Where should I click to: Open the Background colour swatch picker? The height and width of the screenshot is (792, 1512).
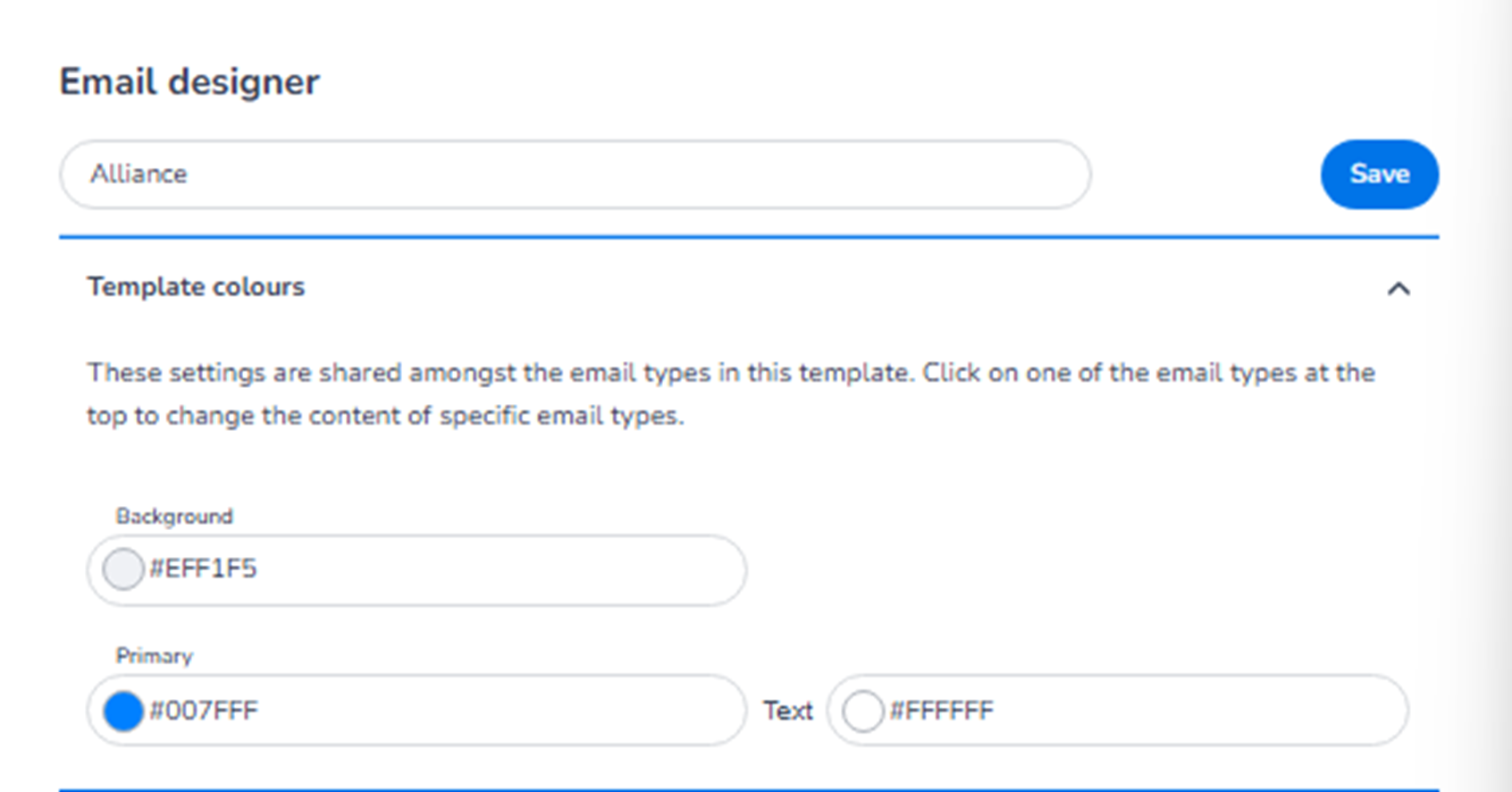tap(123, 569)
